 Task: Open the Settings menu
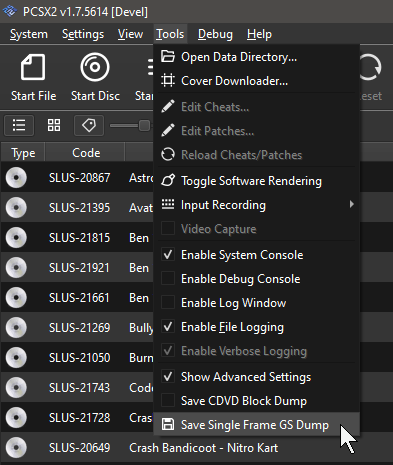tap(83, 34)
